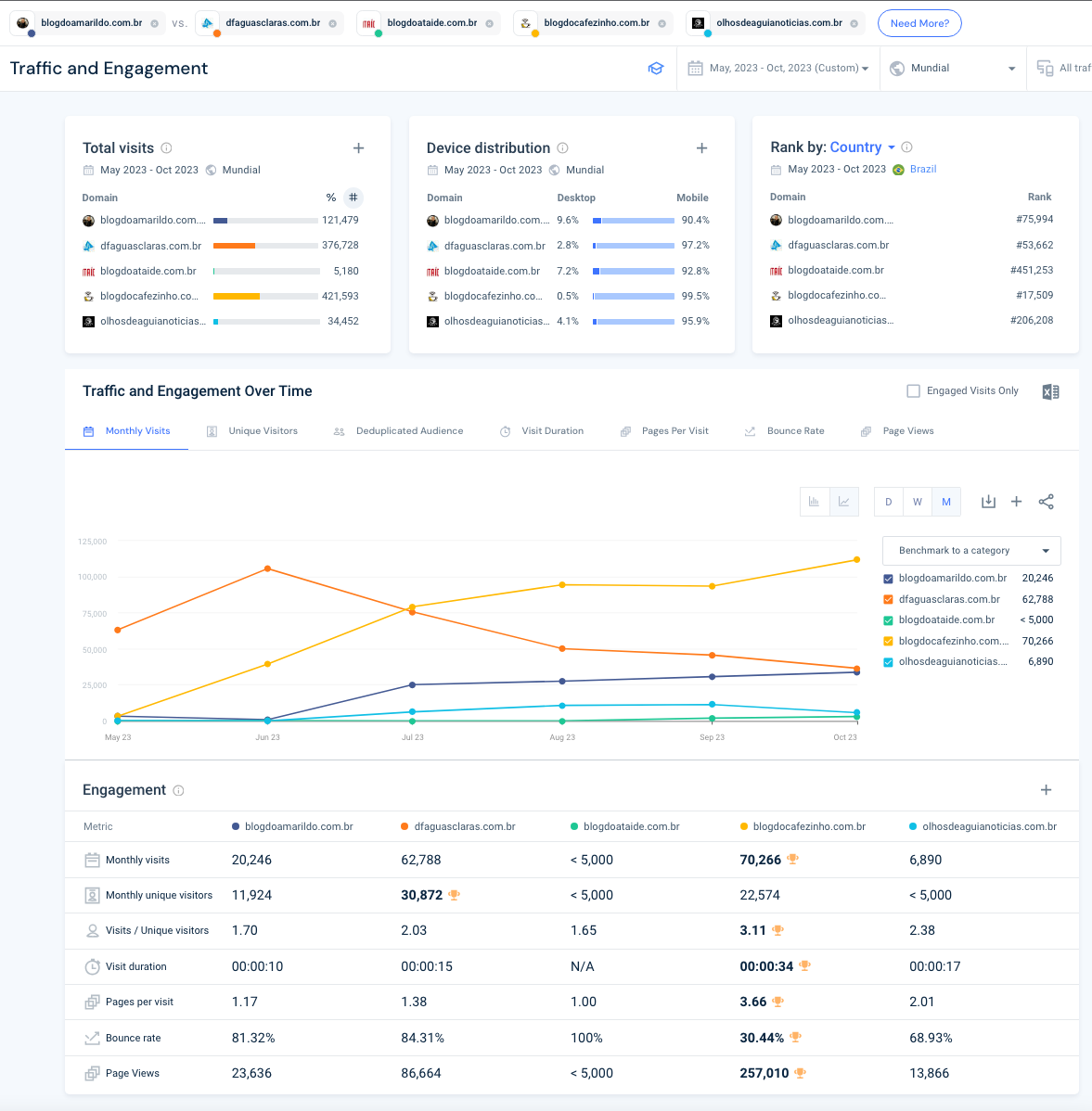
Task: Open Benchmark to a category dropdown
Action: point(971,551)
